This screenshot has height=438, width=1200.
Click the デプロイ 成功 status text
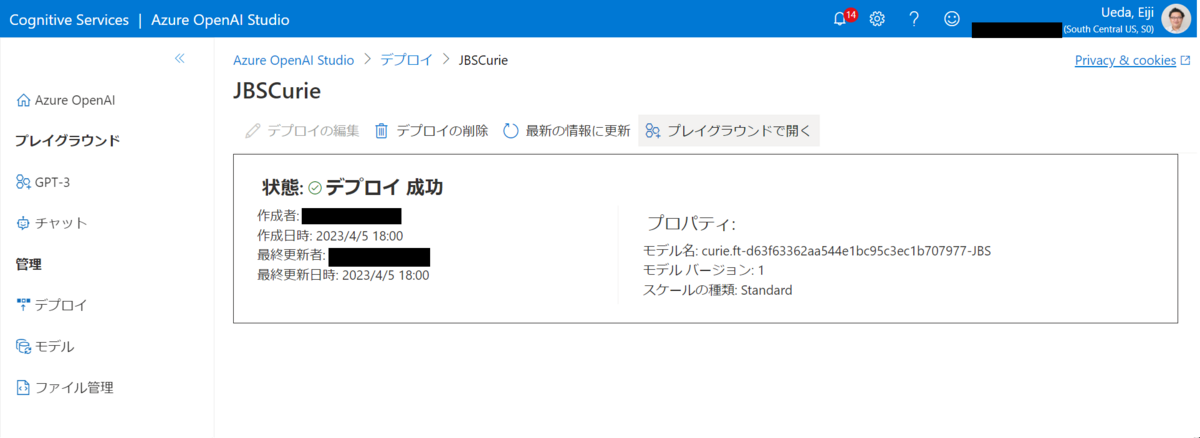384,187
